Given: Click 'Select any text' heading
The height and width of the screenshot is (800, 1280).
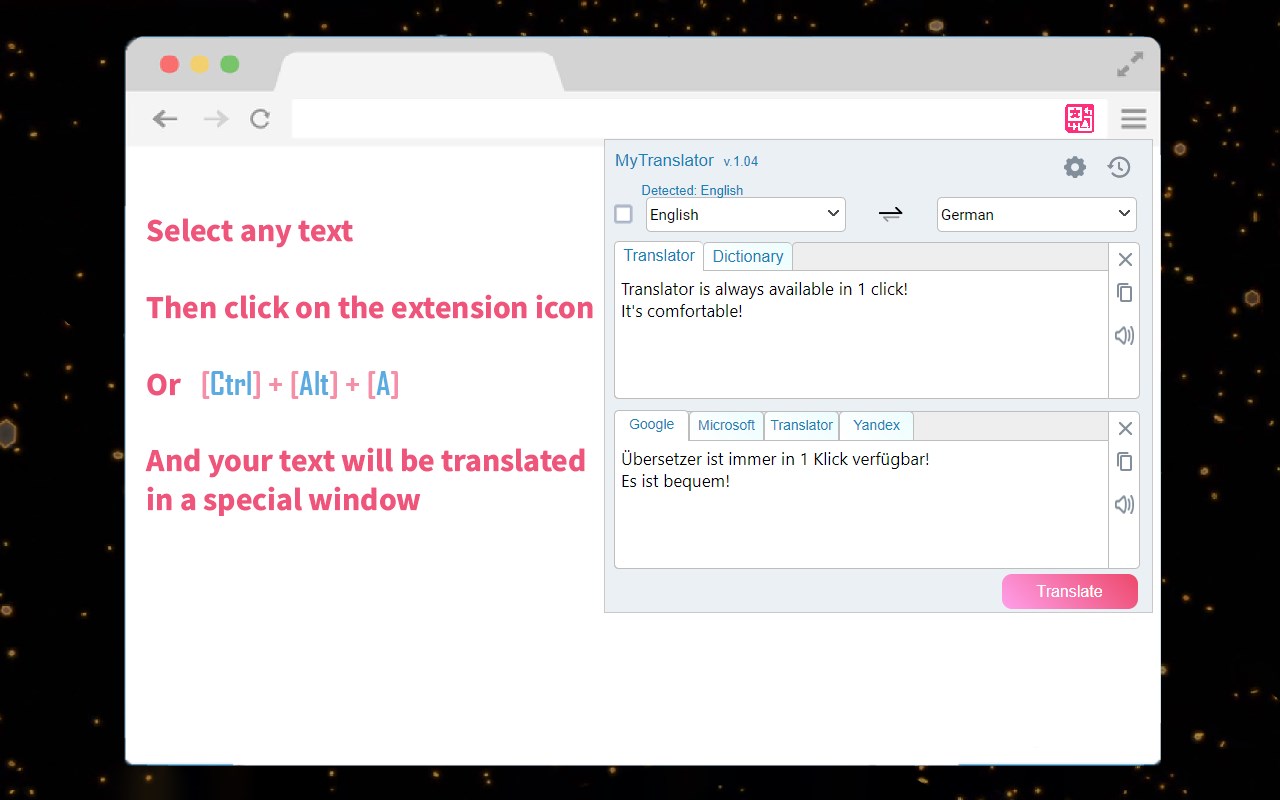Looking at the screenshot, I should coord(249,231).
